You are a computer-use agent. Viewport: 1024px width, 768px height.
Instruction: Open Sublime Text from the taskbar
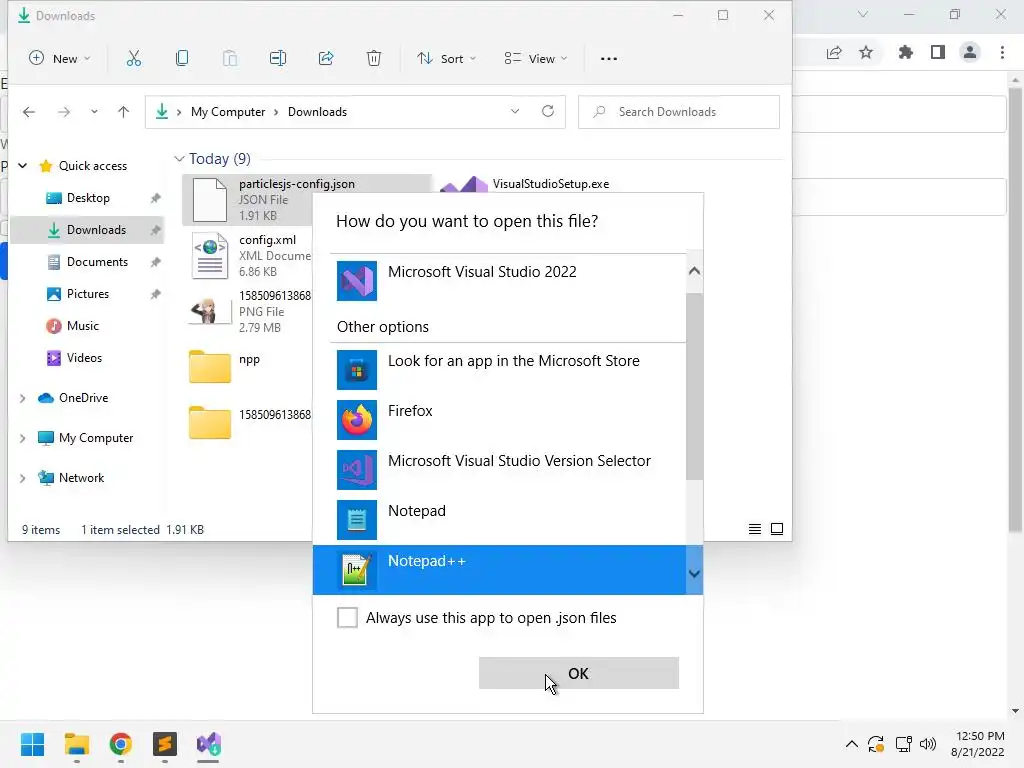click(165, 744)
